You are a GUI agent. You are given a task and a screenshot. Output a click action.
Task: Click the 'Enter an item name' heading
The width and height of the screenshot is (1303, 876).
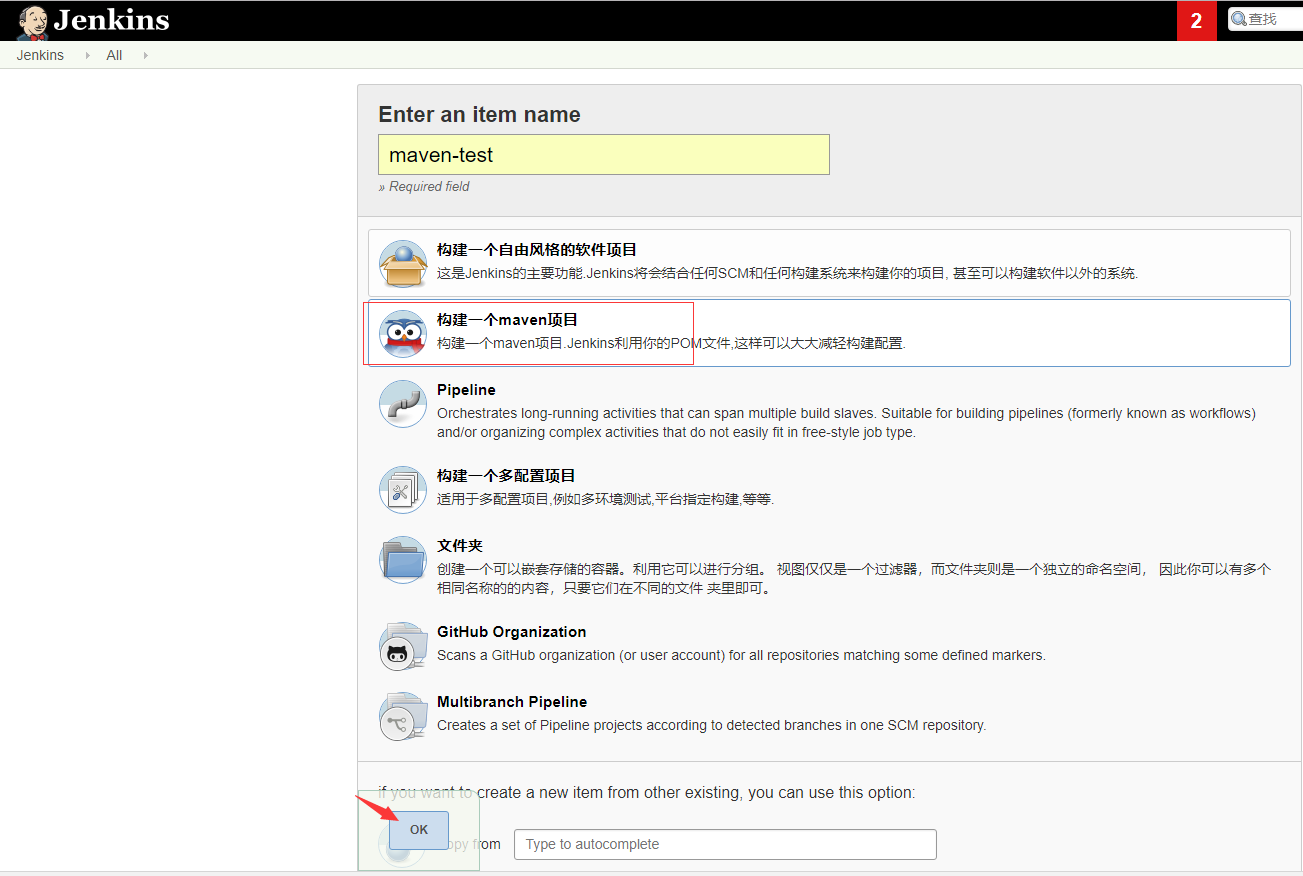479,115
